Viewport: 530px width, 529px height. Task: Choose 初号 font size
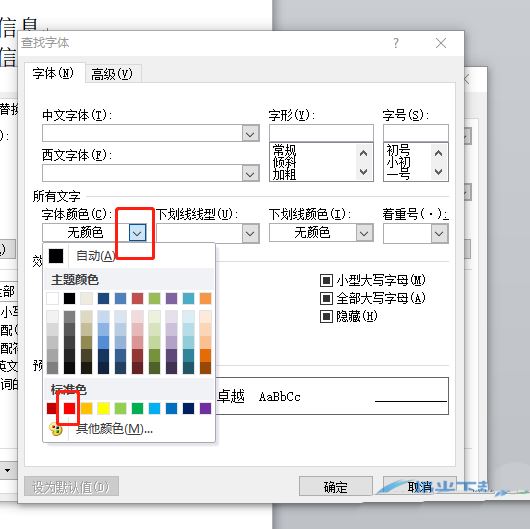pos(398,150)
